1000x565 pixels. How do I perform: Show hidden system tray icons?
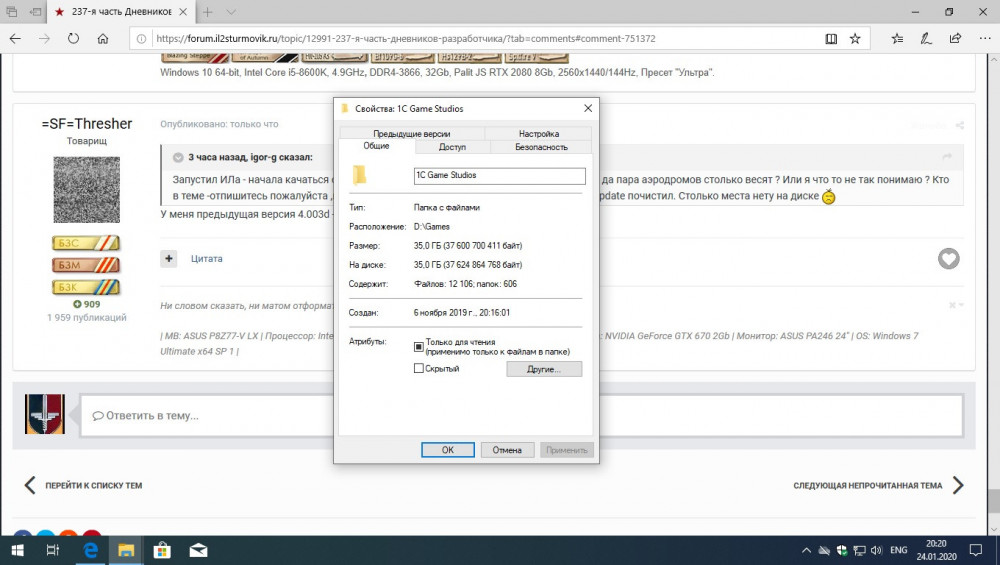point(806,550)
